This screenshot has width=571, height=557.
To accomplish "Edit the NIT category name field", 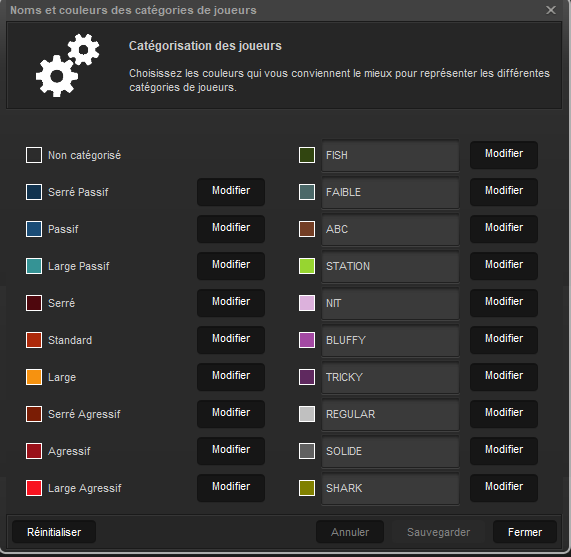I will (x=390, y=303).
